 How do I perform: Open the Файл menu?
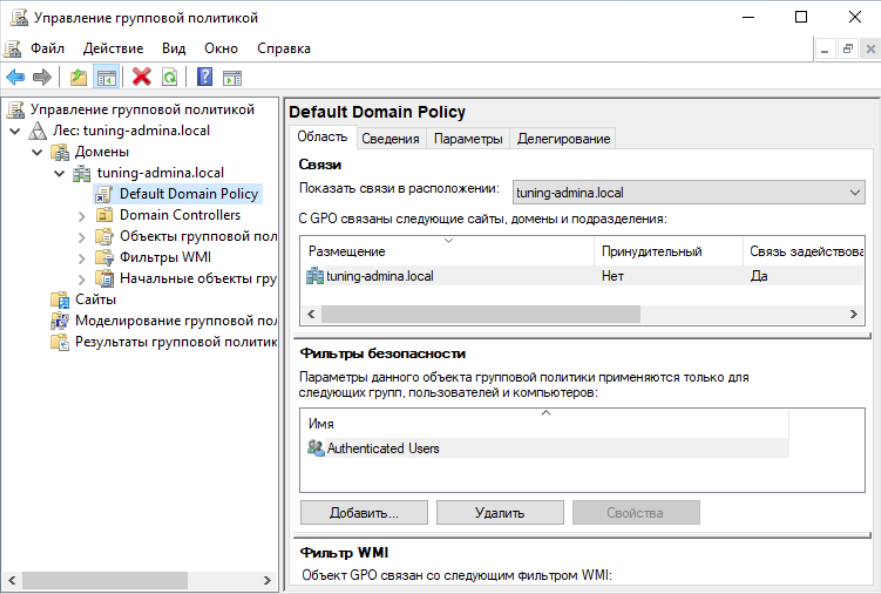47,48
